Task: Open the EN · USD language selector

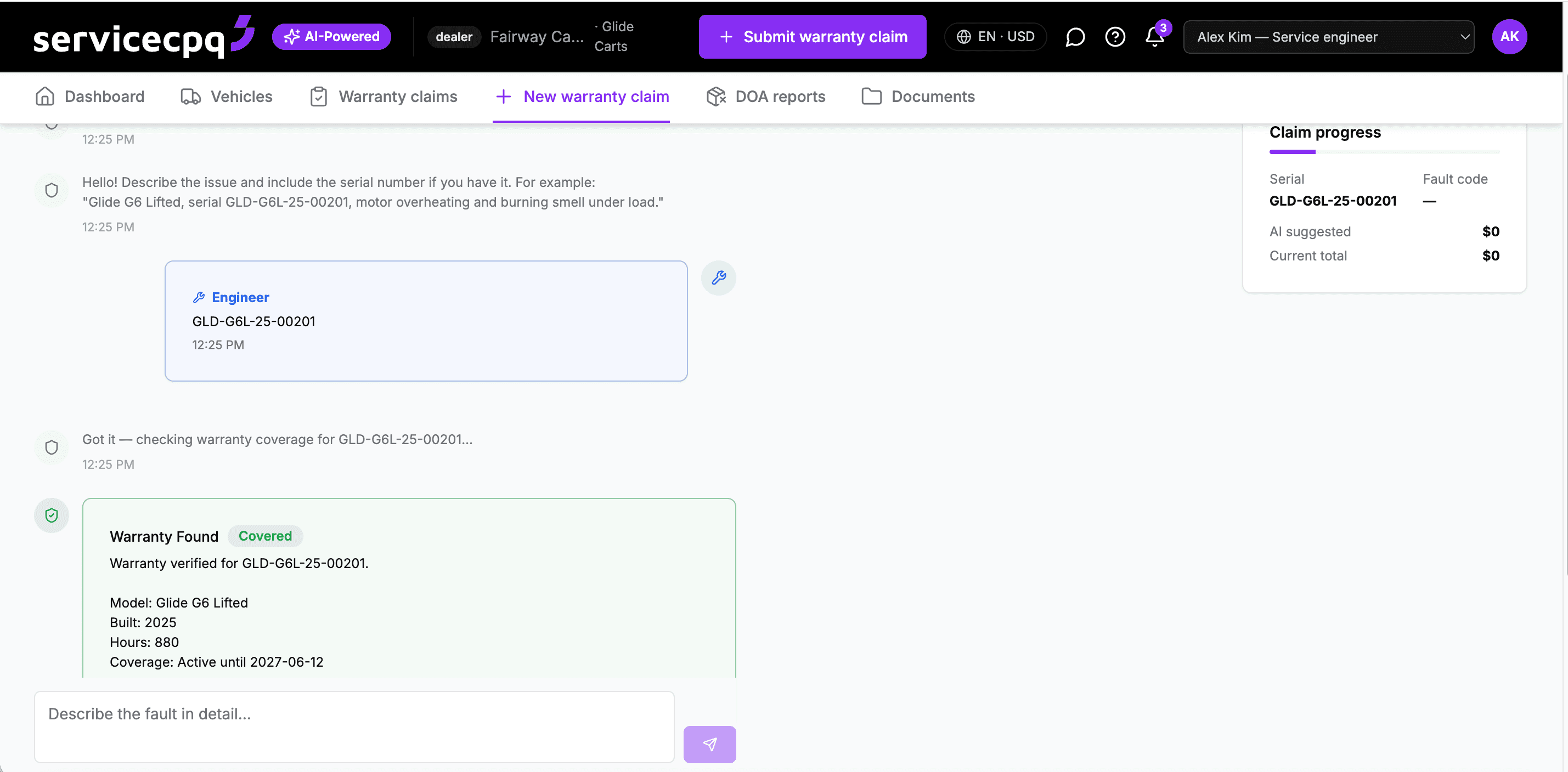Action: 995,37
